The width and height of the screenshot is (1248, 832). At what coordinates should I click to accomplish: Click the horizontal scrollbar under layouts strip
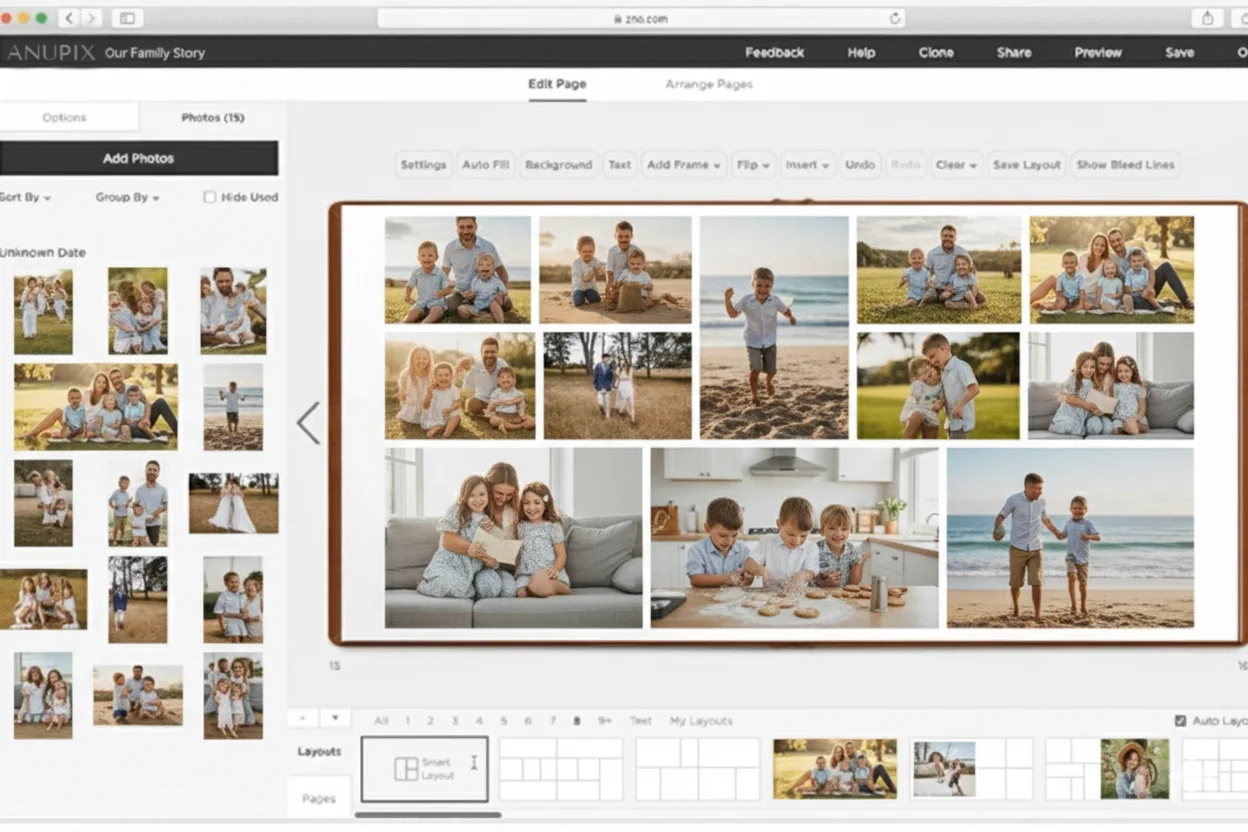[x=428, y=814]
